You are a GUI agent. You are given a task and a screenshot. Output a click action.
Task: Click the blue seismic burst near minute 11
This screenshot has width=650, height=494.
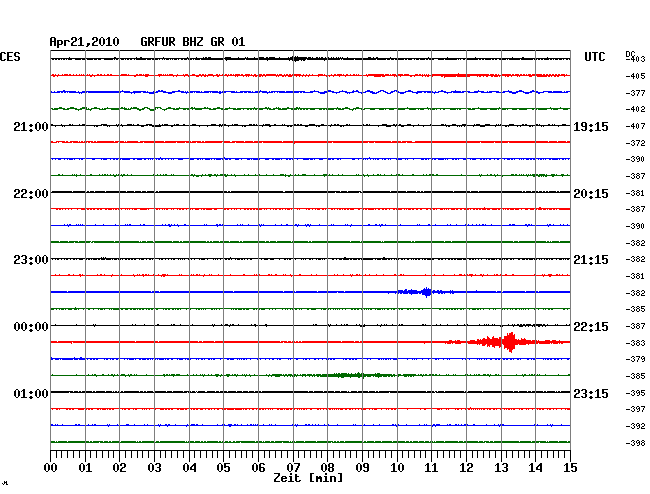tap(426, 292)
